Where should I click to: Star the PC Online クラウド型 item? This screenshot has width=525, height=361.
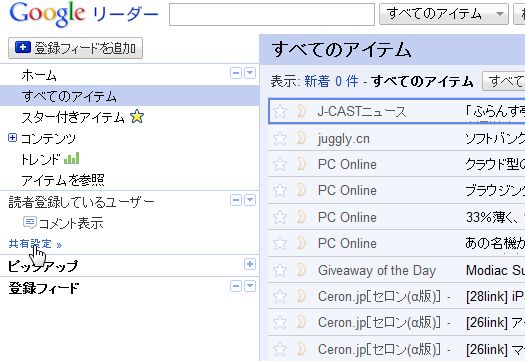click(x=280, y=164)
